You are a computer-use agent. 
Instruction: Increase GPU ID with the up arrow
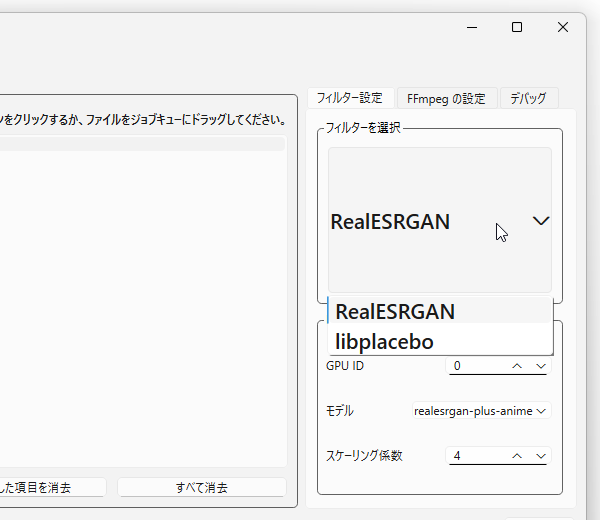(517, 366)
